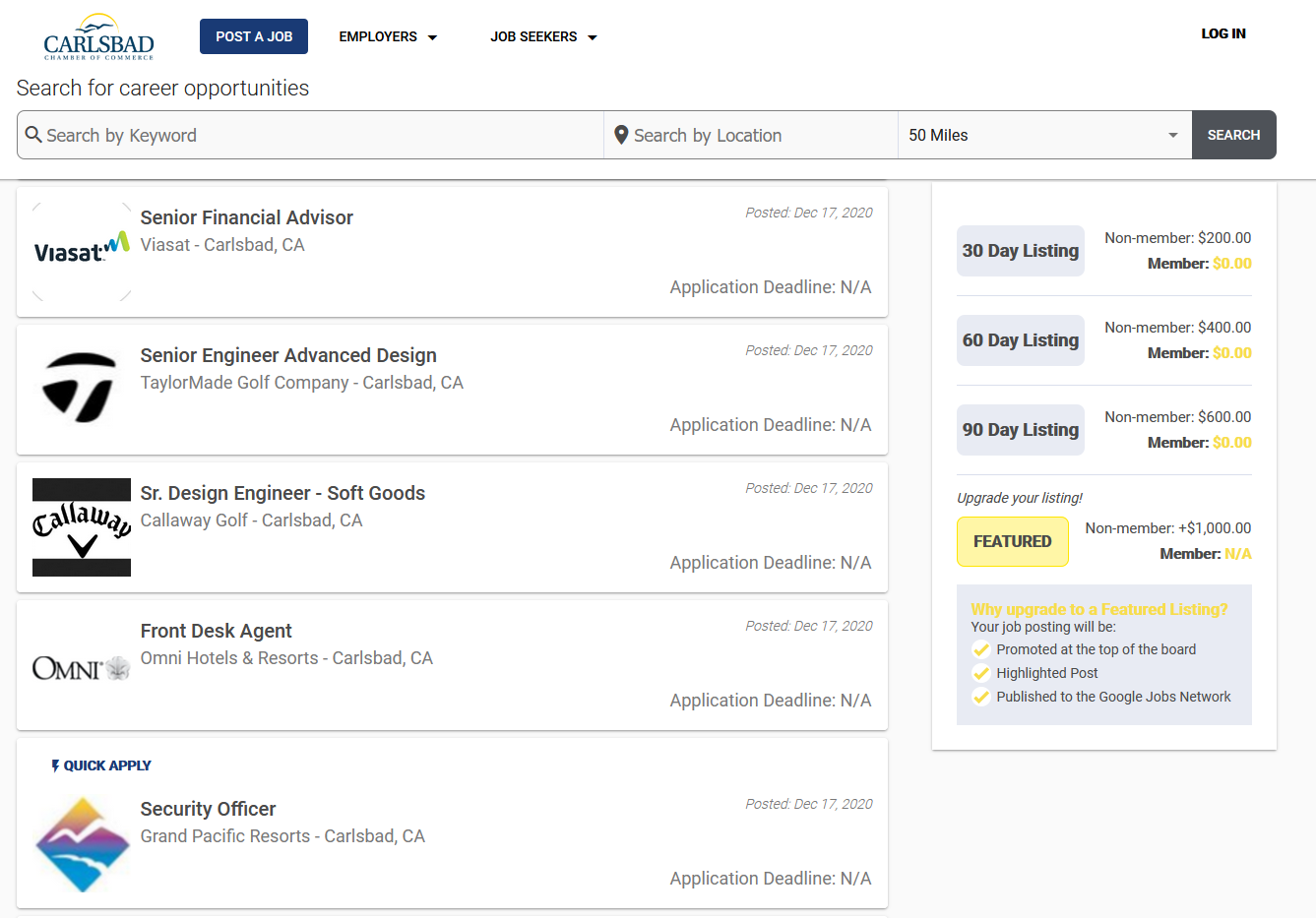
Task: Click 'Viasat - Carlsbad, CA' text
Action: coord(222,245)
